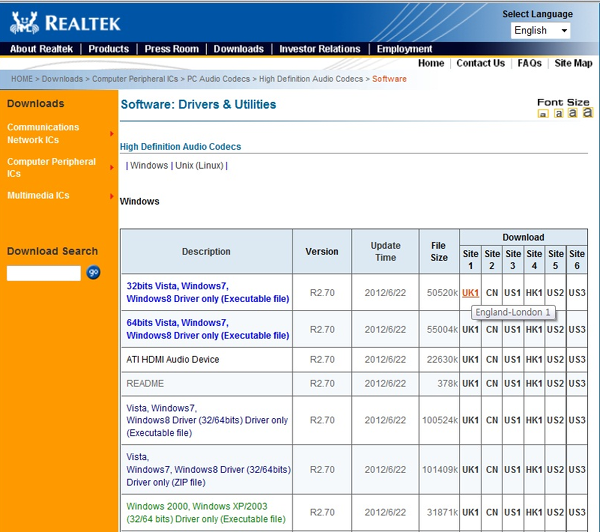This screenshot has width=600, height=532.
Task: Open Employment menu
Action: (x=404, y=49)
